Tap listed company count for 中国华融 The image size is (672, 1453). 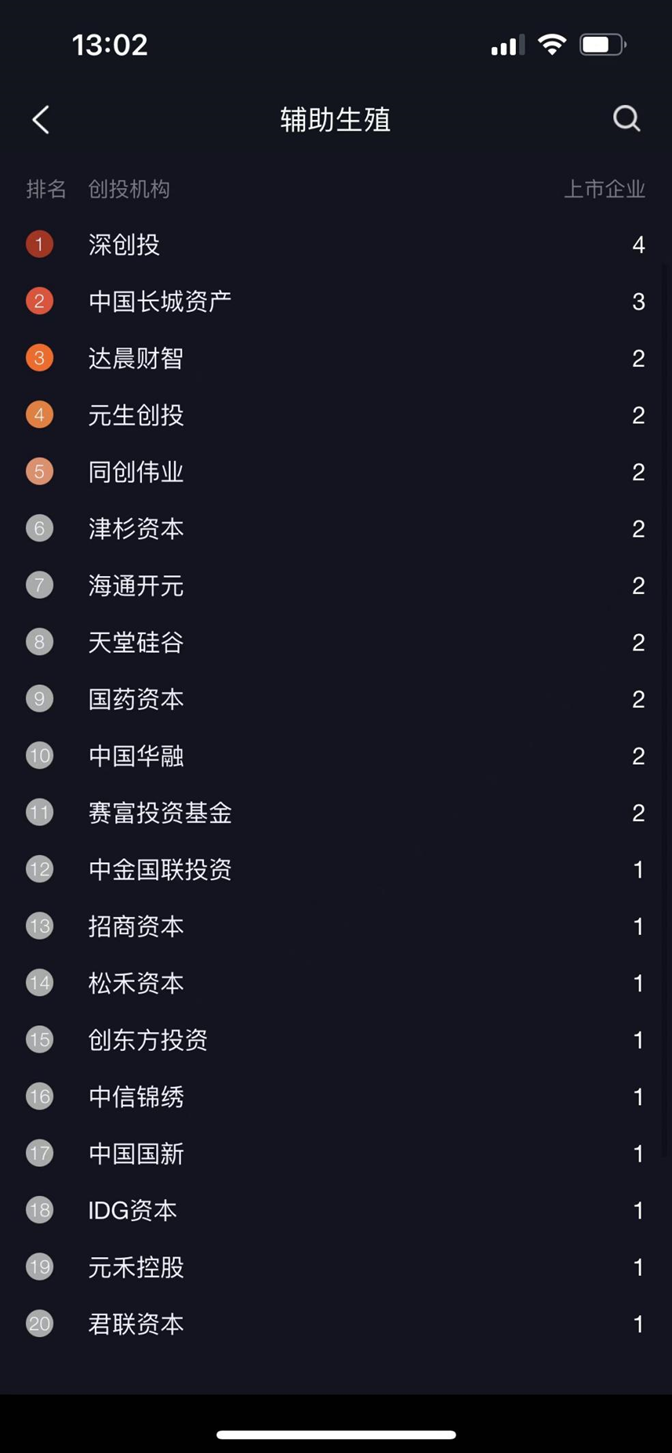pyautogui.click(x=638, y=756)
